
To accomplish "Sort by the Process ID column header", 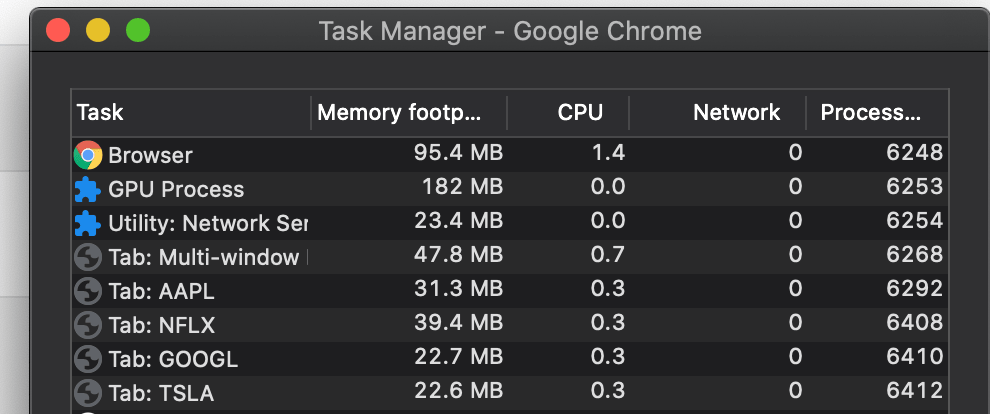I will 870,113.
